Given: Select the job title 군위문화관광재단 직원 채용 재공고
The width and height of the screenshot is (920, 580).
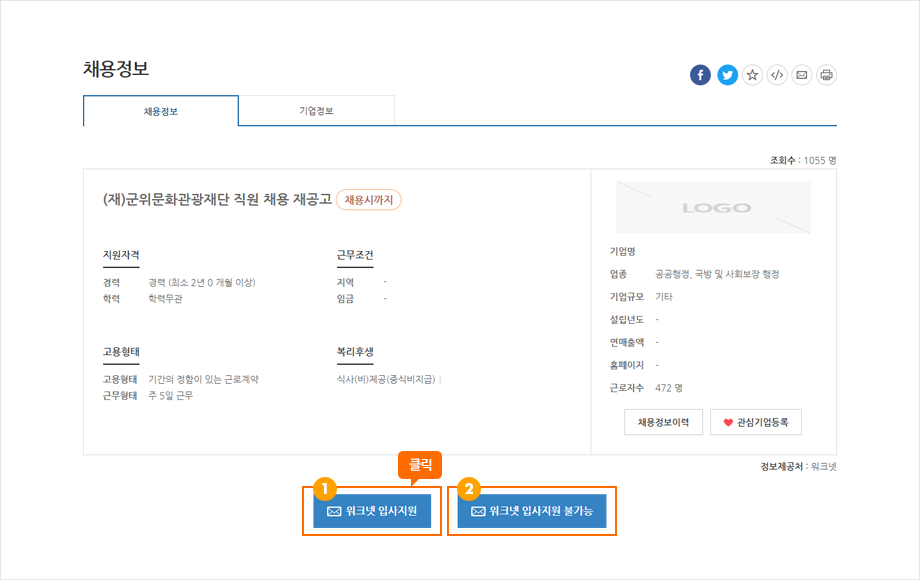Looking at the screenshot, I should [217, 200].
